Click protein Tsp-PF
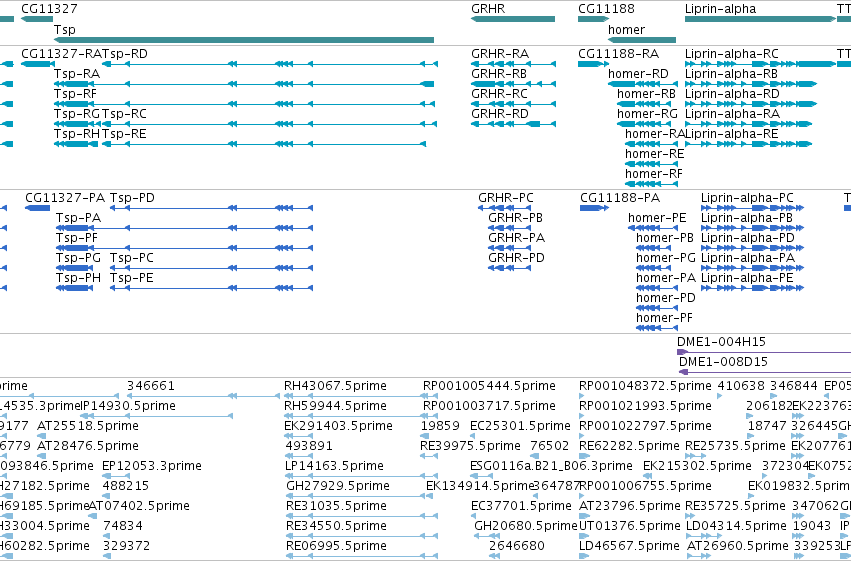 coord(185,248)
